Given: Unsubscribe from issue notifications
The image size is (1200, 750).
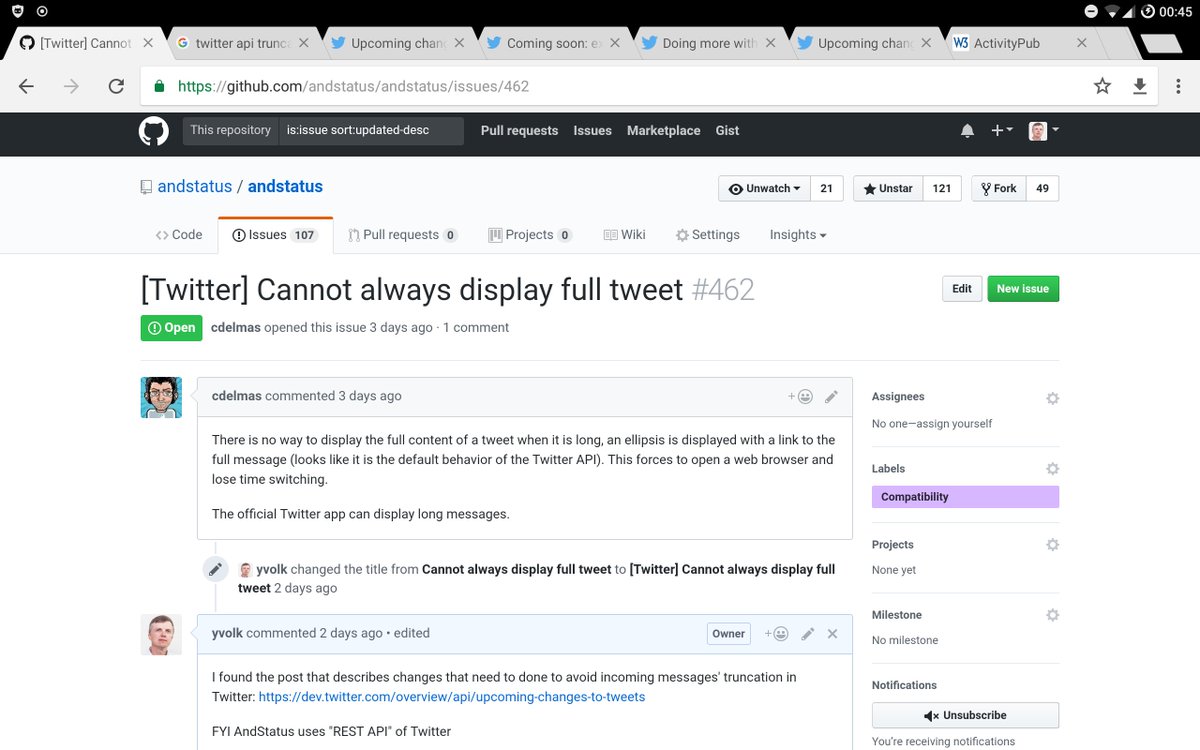Looking at the screenshot, I should point(965,716).
